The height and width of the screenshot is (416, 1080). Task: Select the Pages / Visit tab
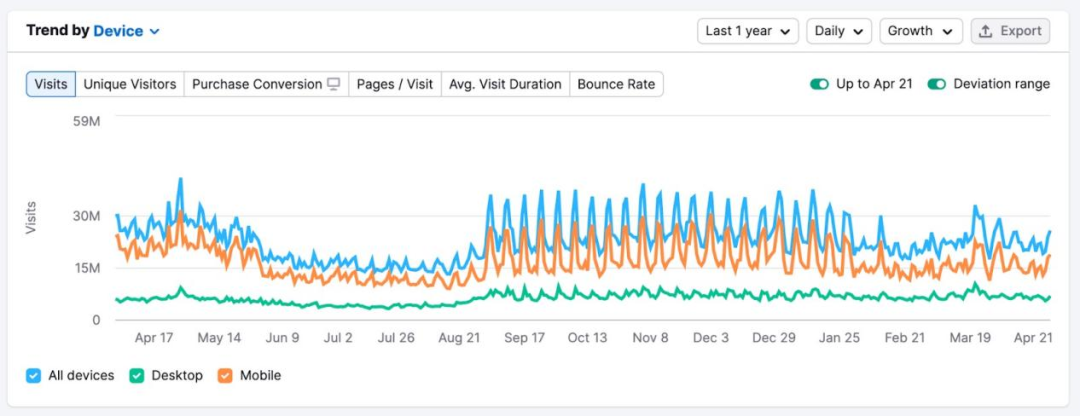click(x=395, y=84)
